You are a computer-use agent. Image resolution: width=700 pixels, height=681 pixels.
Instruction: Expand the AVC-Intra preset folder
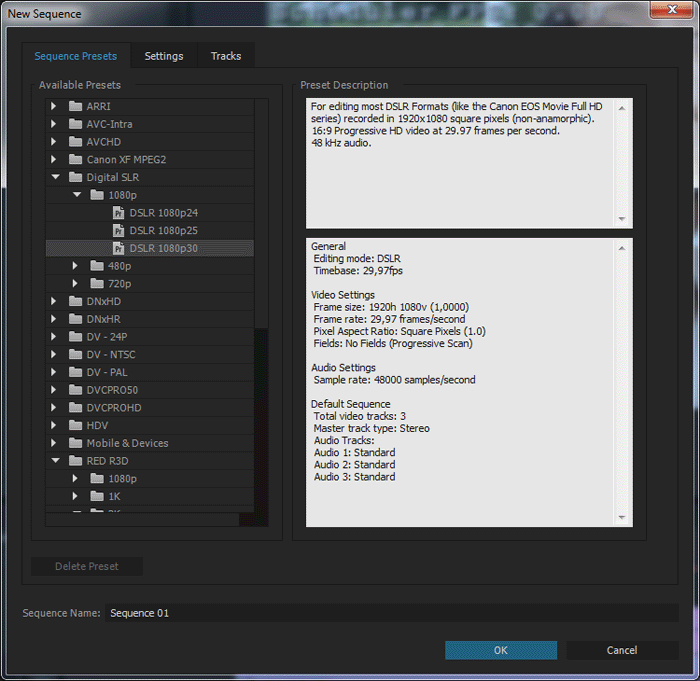(54, 124)
